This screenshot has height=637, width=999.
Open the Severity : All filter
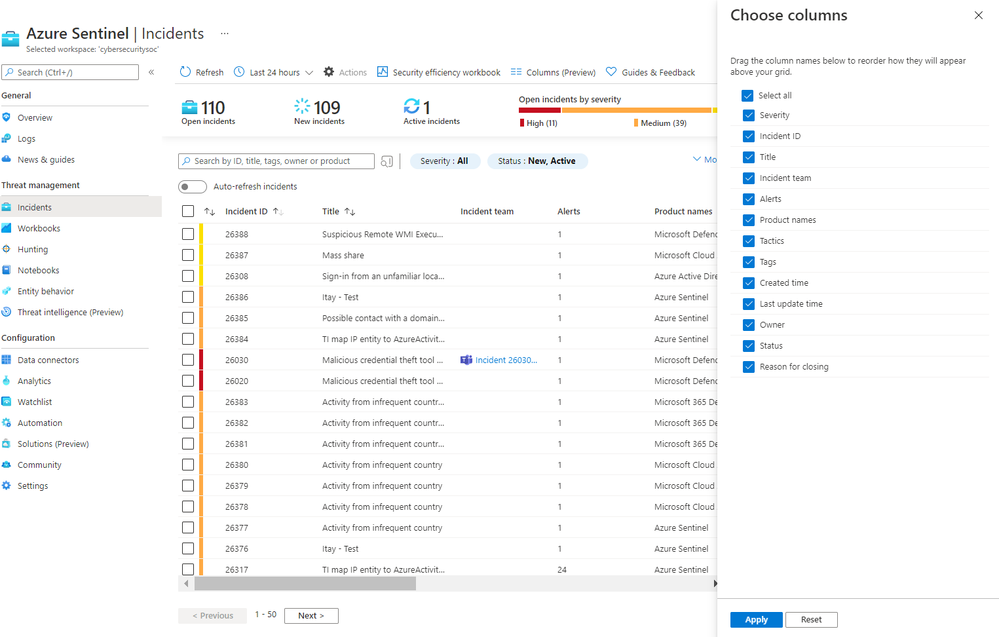coord(444,161)
